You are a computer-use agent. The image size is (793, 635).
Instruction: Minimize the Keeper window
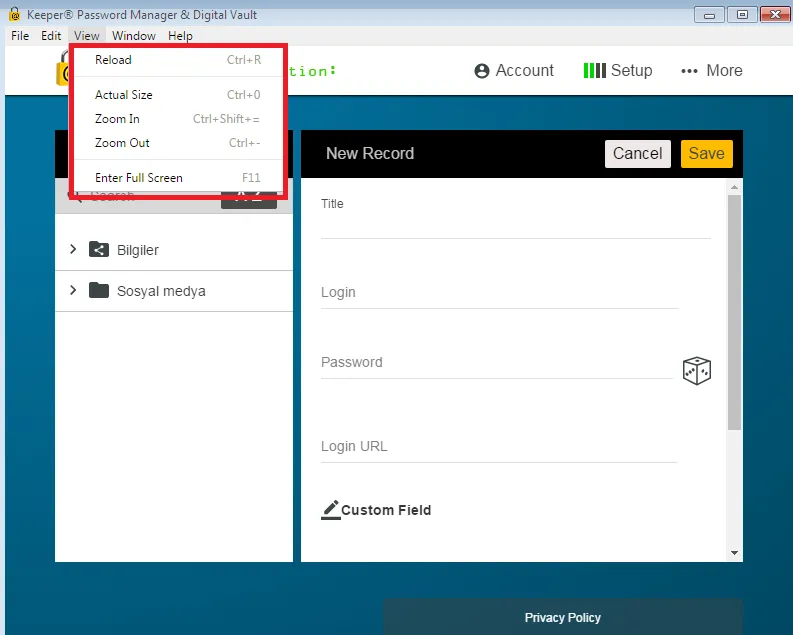coord(709,15)
